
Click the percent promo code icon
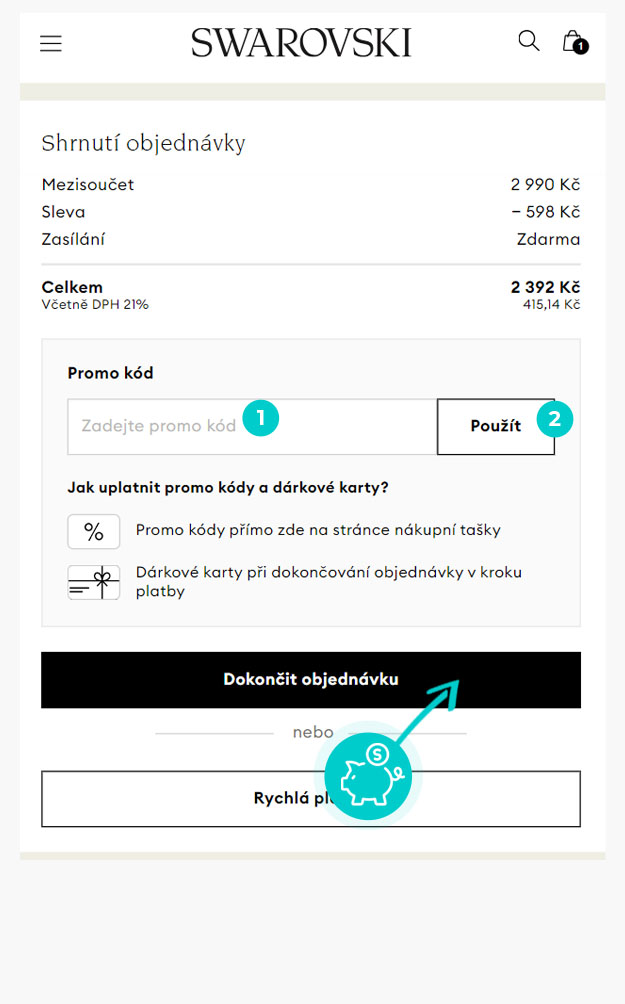click(x=93, y=531)
